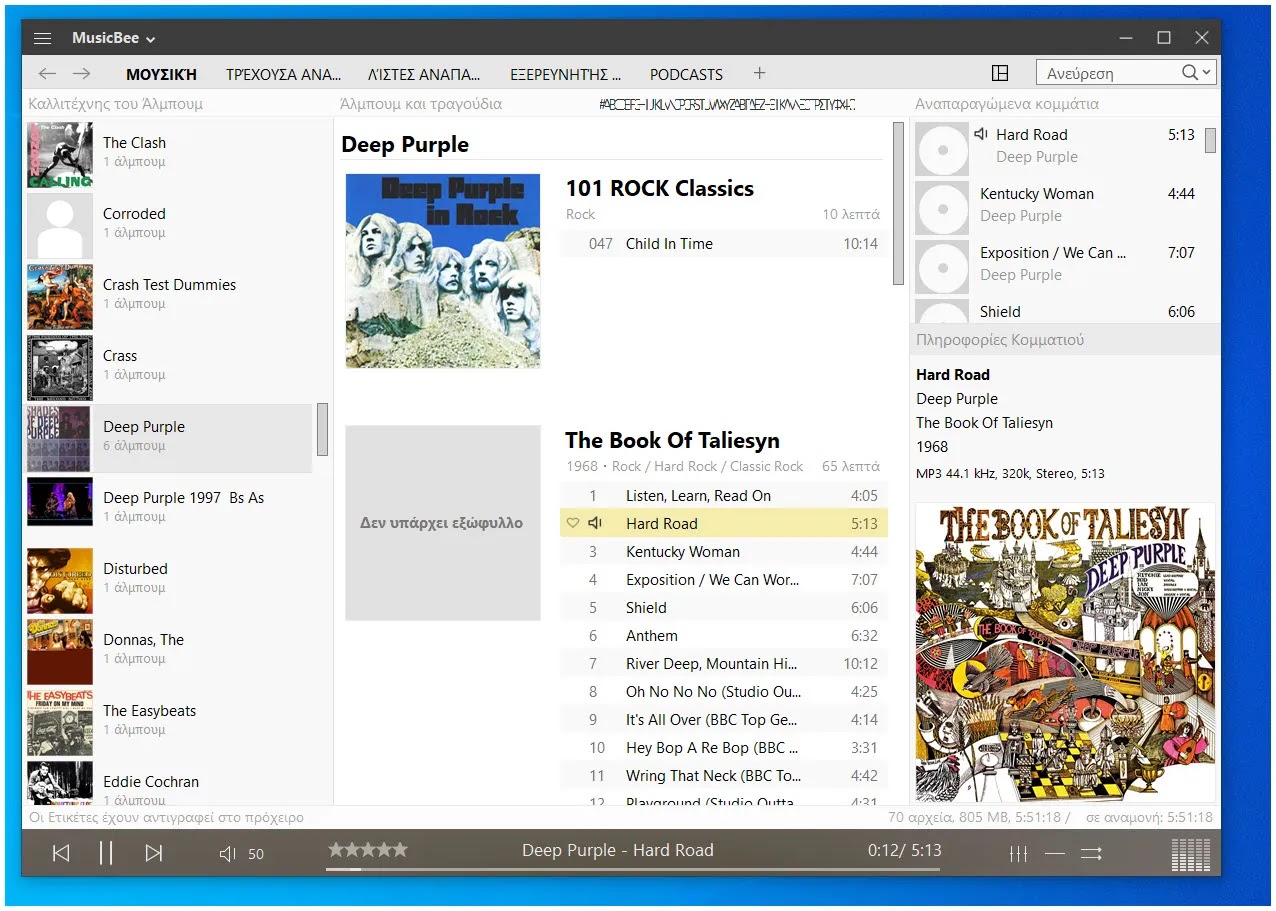Open Πληροφορίες Κομματιού panel header

tap(1000, 340)
